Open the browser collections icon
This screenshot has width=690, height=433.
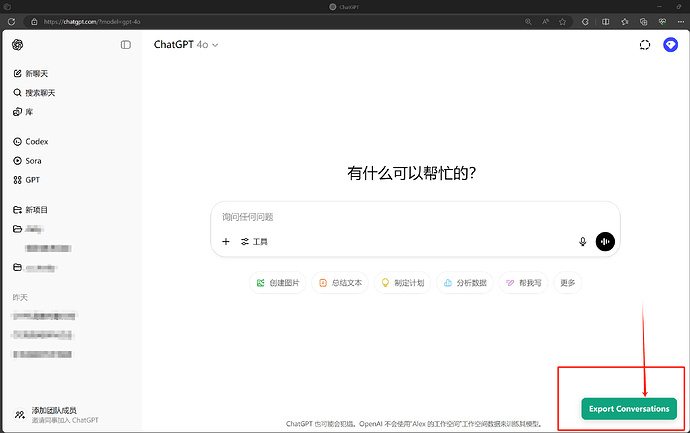[x=643, y=22]
